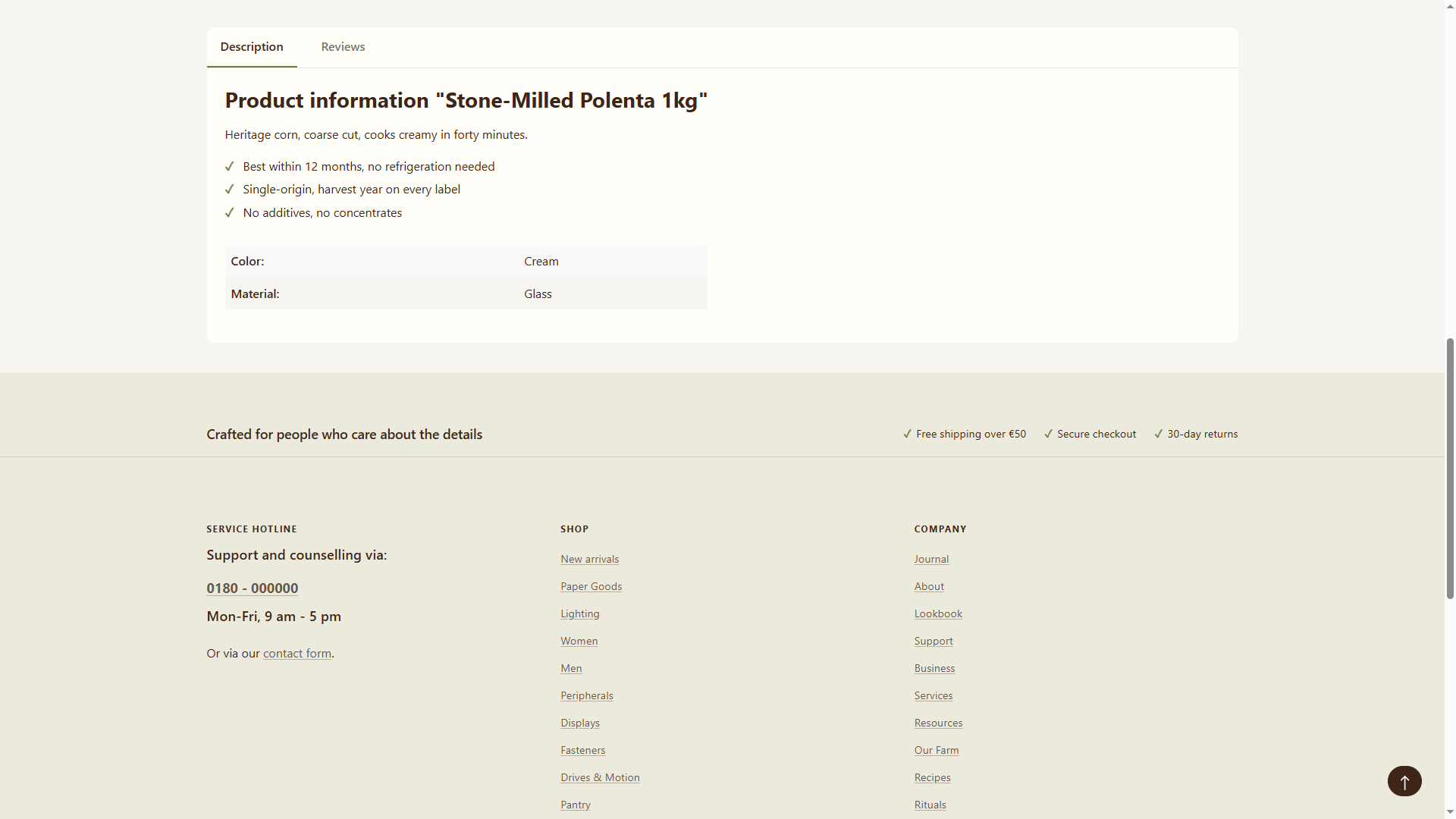Open the Services link
Image resolution: width=1456 pixels, height=819 pixels.
934,696
